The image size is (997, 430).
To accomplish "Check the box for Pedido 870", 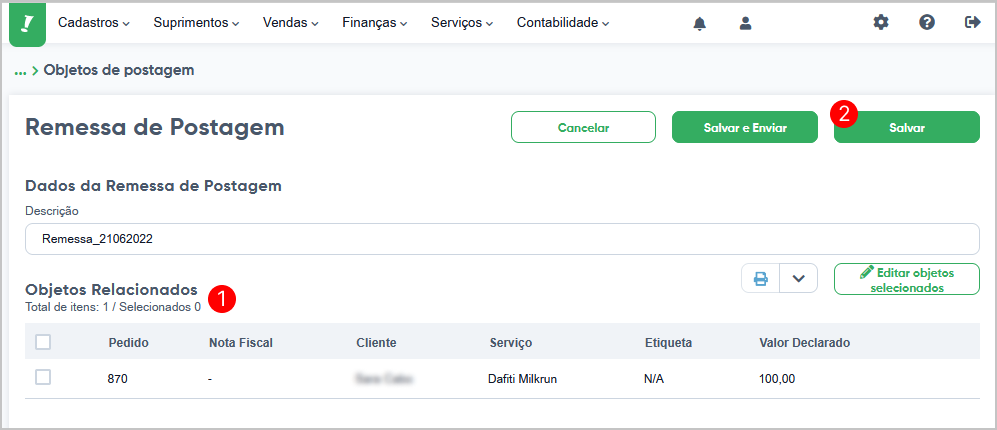I will point(43,378).
